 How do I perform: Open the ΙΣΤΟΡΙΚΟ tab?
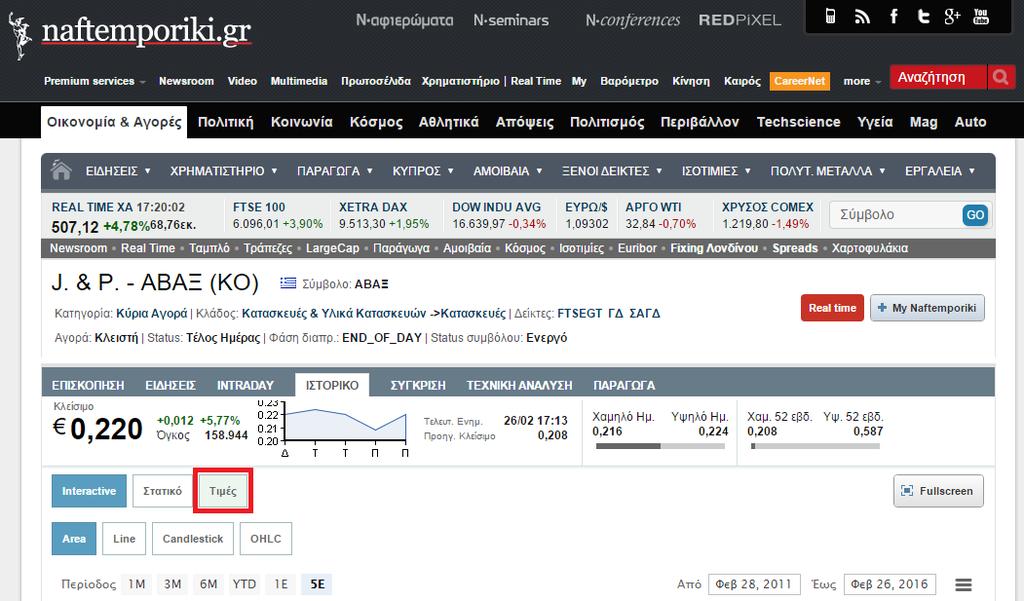tap(332, 385)
